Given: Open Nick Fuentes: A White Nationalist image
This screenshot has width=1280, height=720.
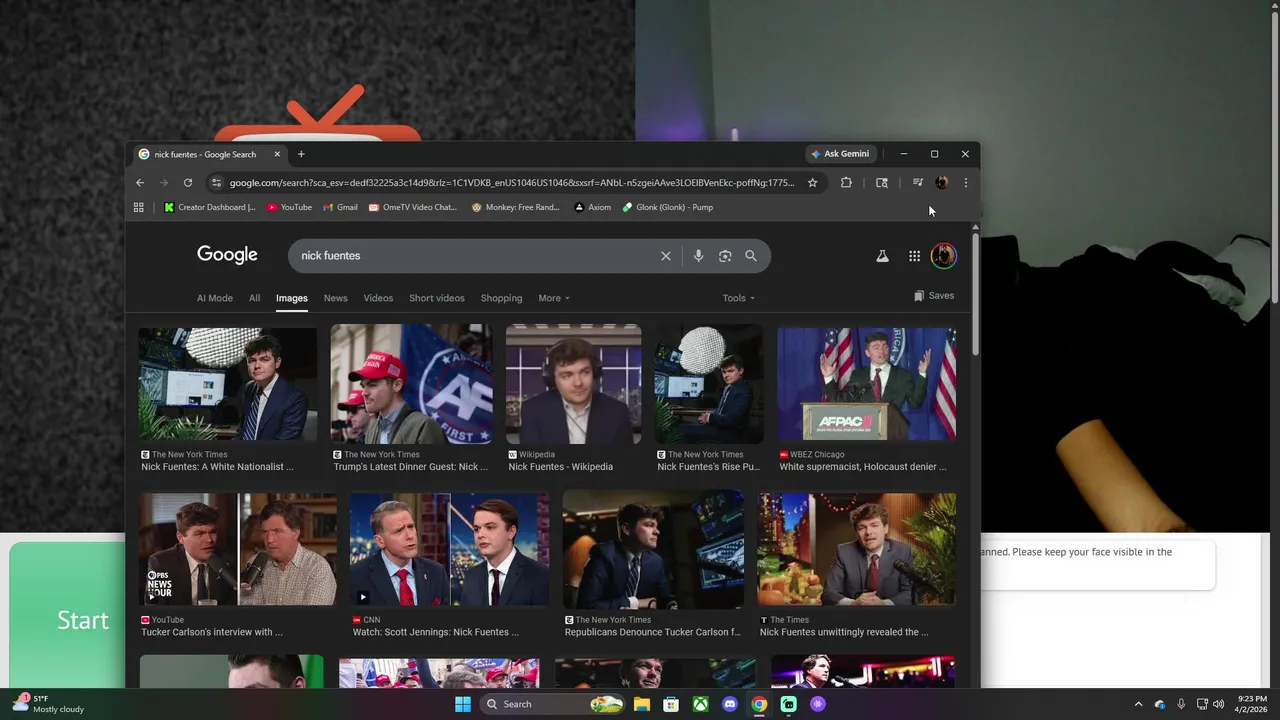Looking at the screenshot, I should 228,384.
